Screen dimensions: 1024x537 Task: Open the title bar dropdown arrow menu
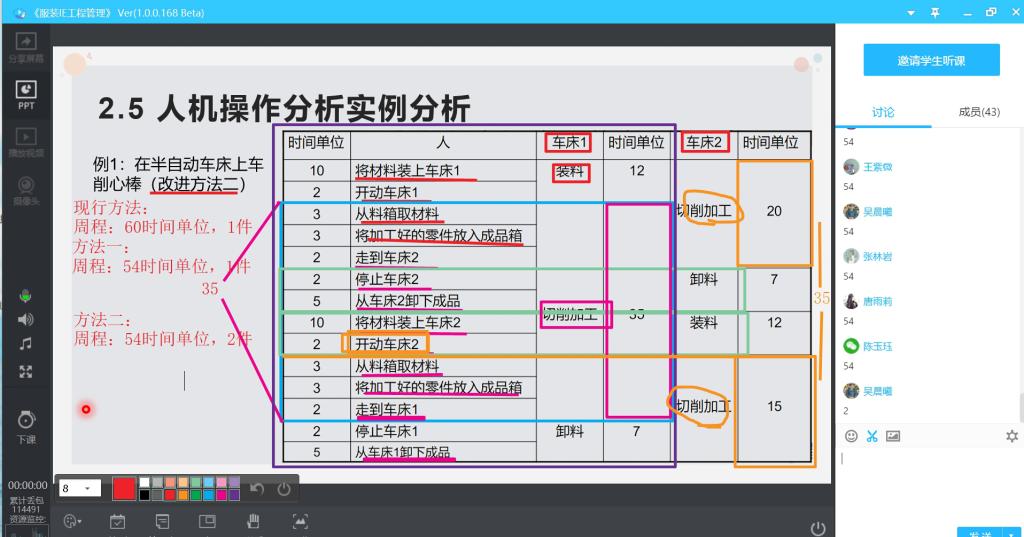click(911, 12)
